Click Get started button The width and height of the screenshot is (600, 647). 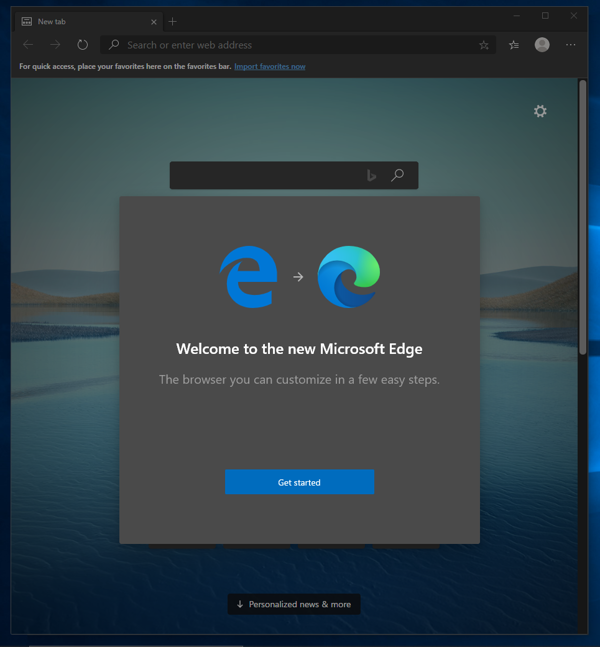[300, 482]
